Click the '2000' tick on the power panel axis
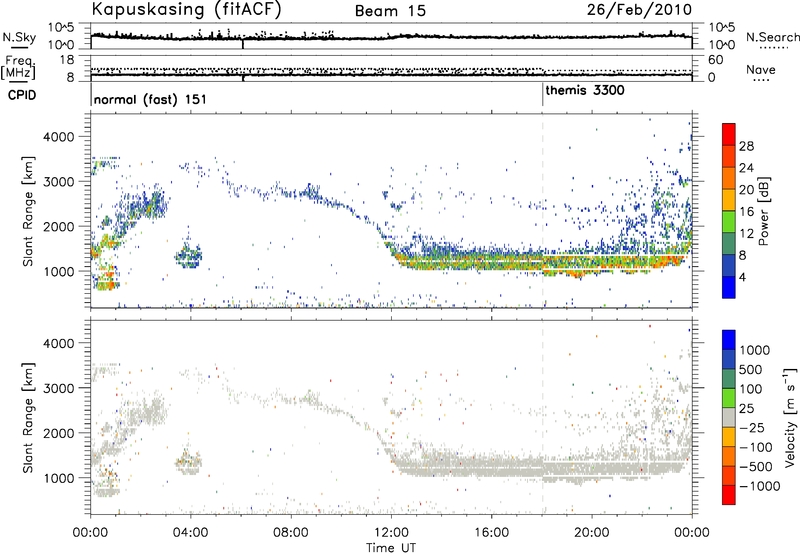Image resolution: width=800 pixels, height=554 pixels. [x=58, y=226]
